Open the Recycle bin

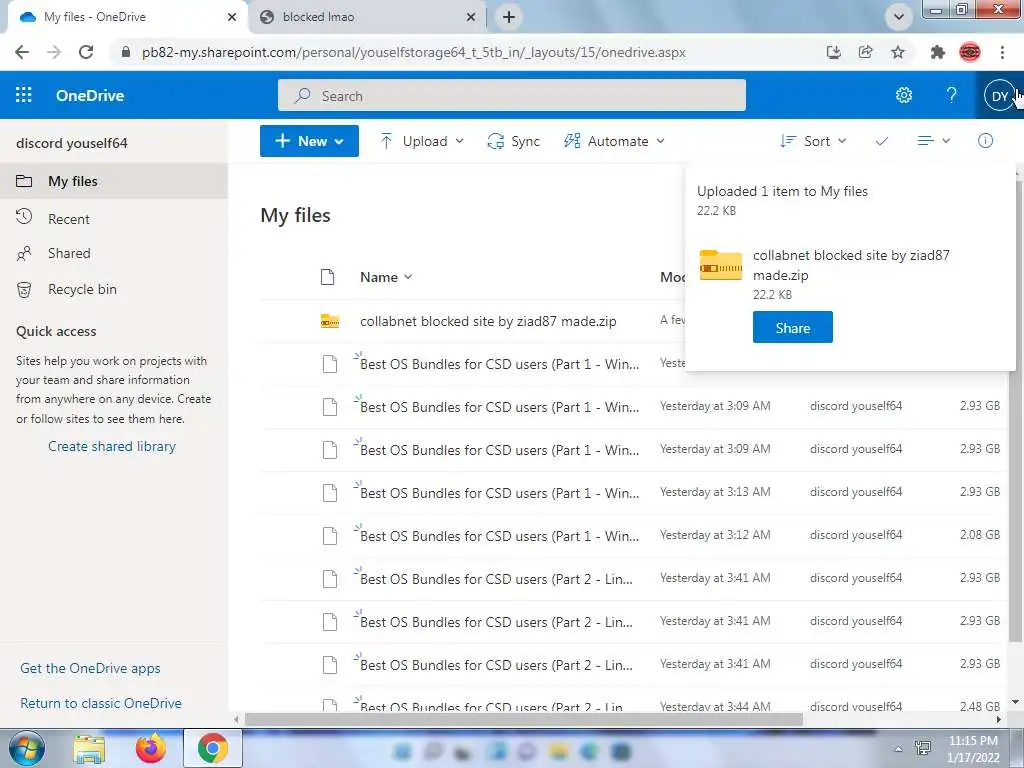point(82,289)
